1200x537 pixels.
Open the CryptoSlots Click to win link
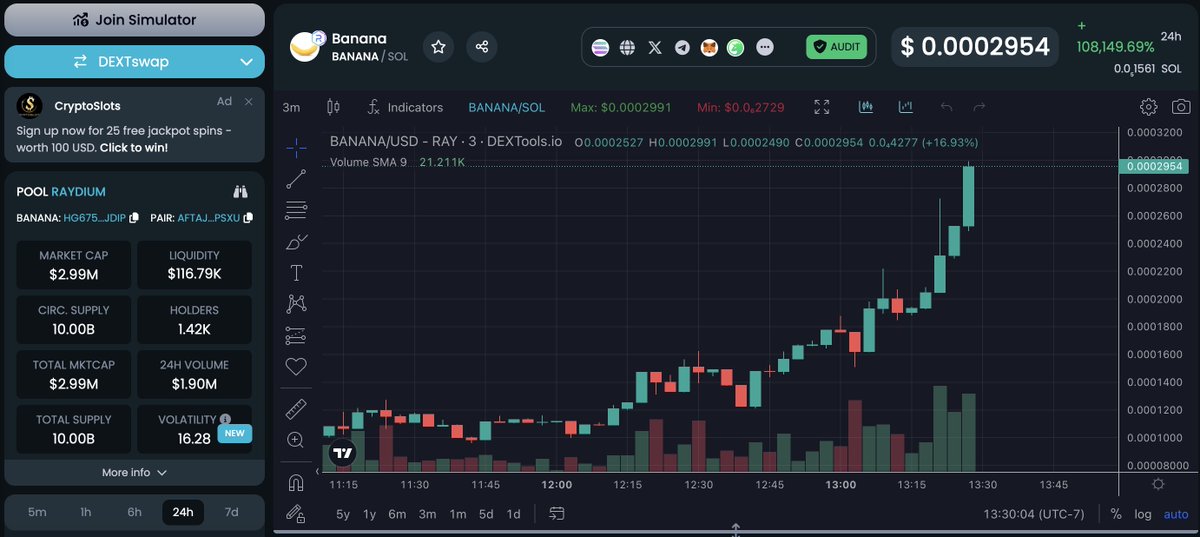[133, 147]
